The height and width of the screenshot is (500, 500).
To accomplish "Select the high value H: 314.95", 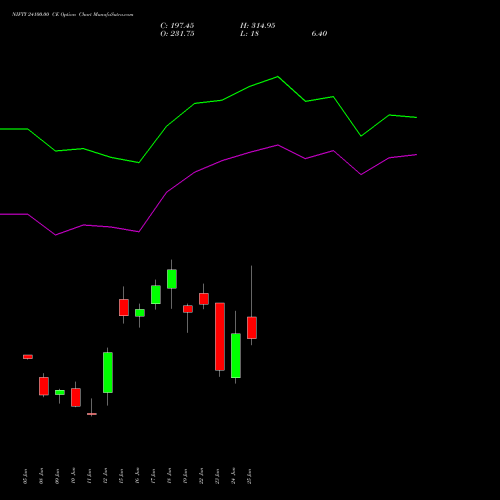I will tap(258, 26).
